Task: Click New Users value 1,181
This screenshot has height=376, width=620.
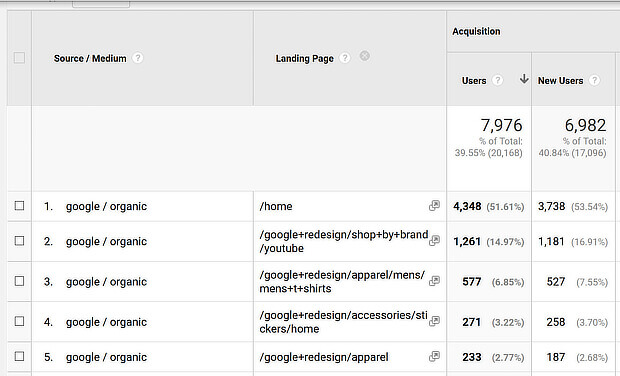Action: pyautogui.click(x=551, y=242)
